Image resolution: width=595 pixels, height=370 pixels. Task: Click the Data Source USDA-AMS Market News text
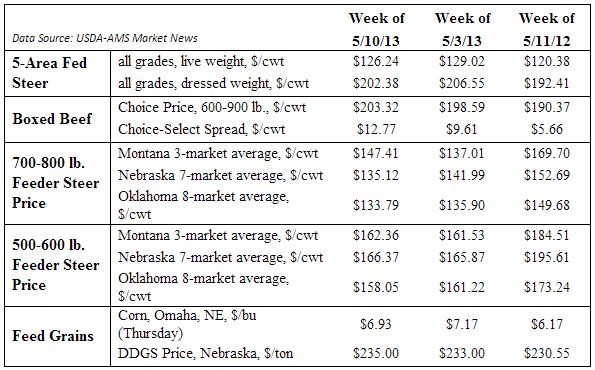click(x=105, y=38)
